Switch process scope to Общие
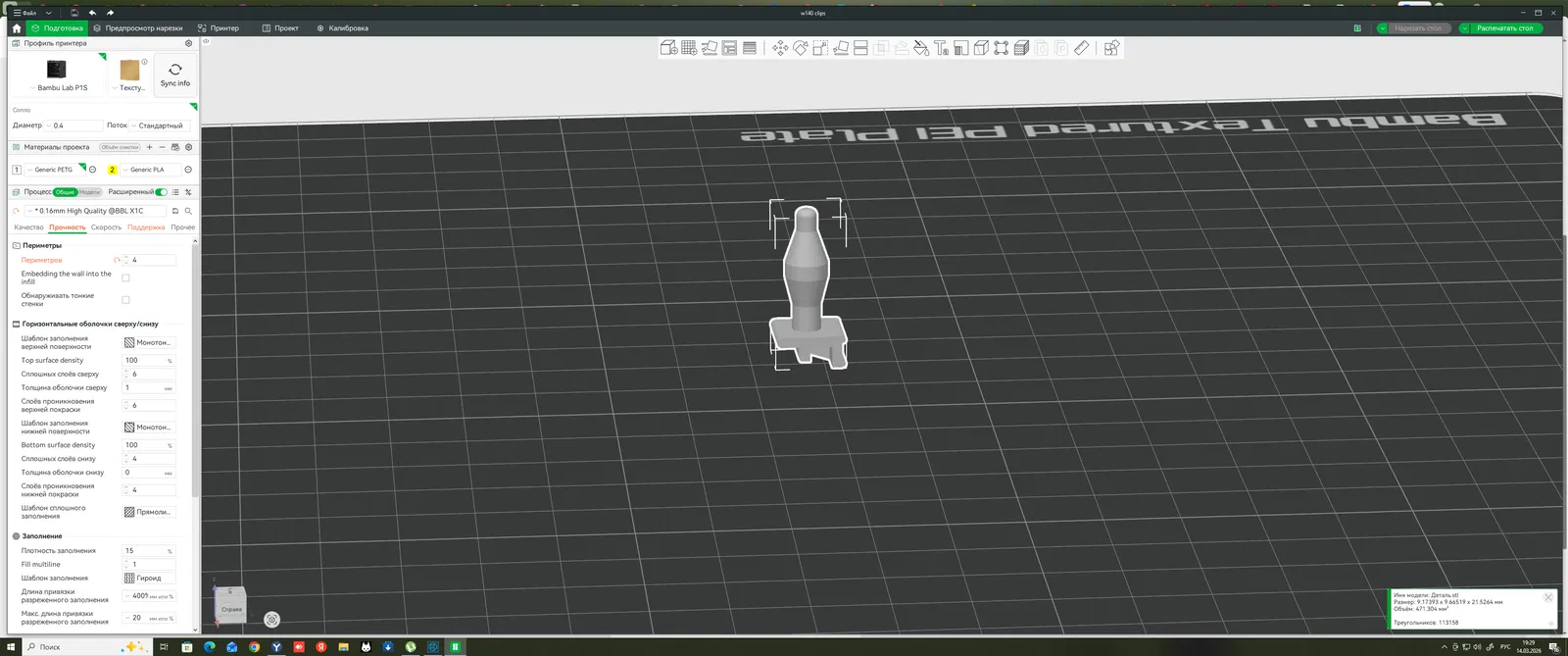Viewport: 1568px width, 656px height. point(65,192)
